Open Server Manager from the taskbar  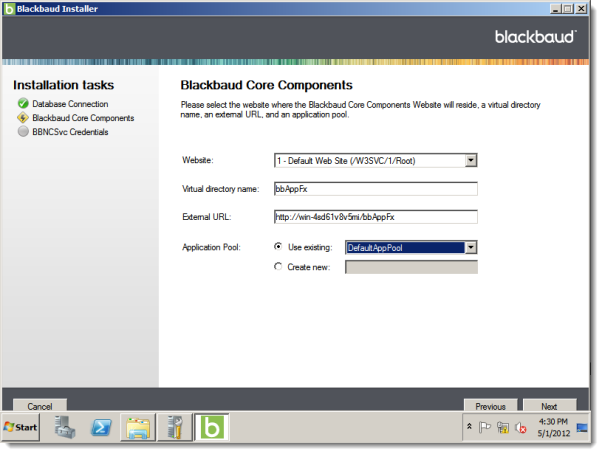[64, 427]
